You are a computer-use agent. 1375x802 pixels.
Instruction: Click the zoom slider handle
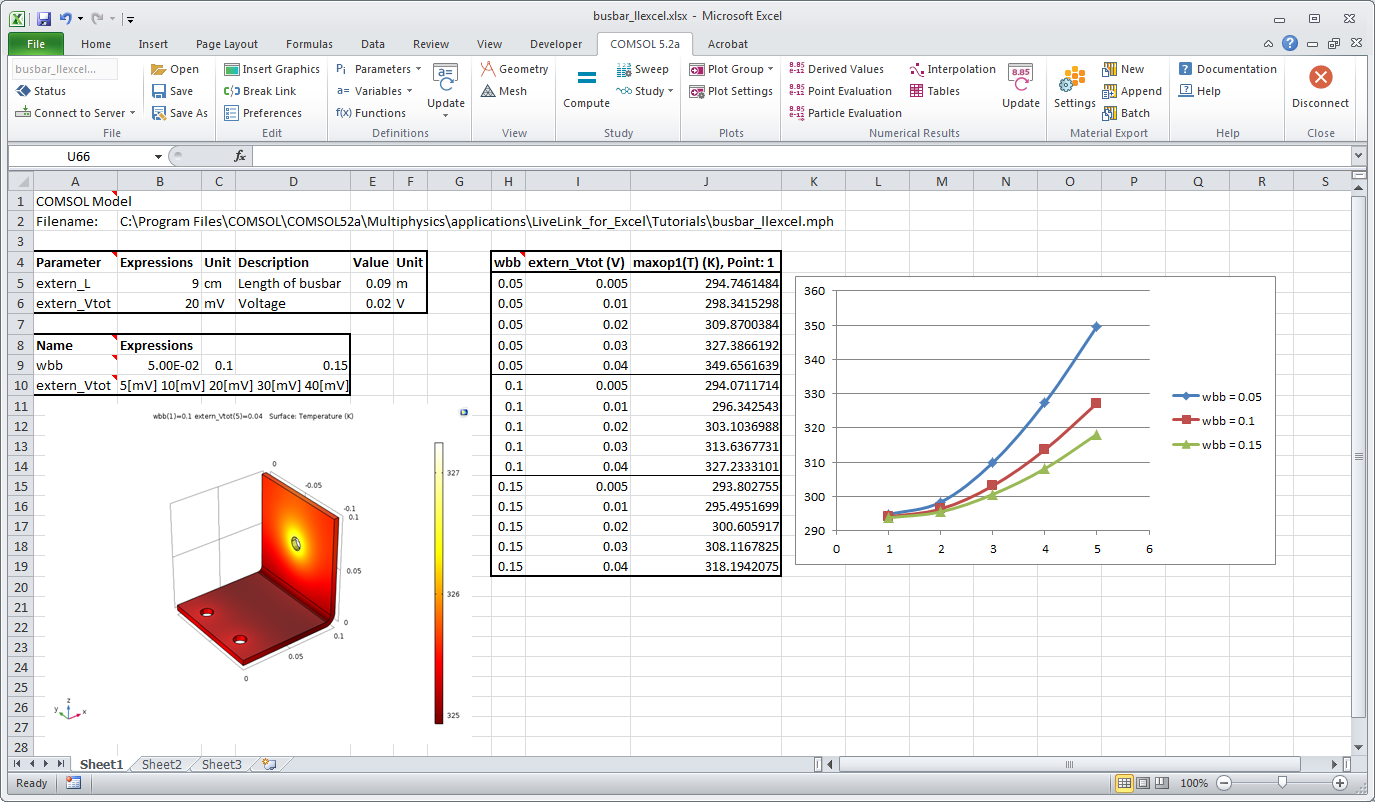point(1281,783)
